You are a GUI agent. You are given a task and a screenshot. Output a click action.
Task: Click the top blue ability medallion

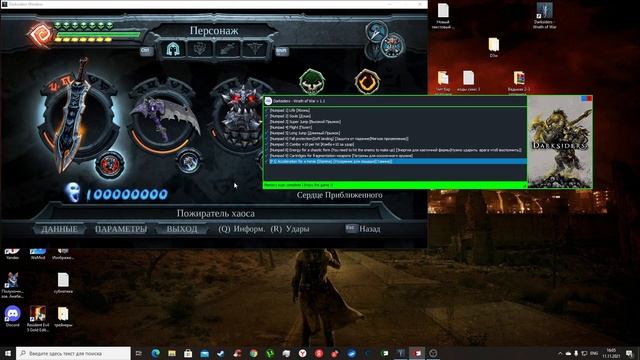coord(376,32)
